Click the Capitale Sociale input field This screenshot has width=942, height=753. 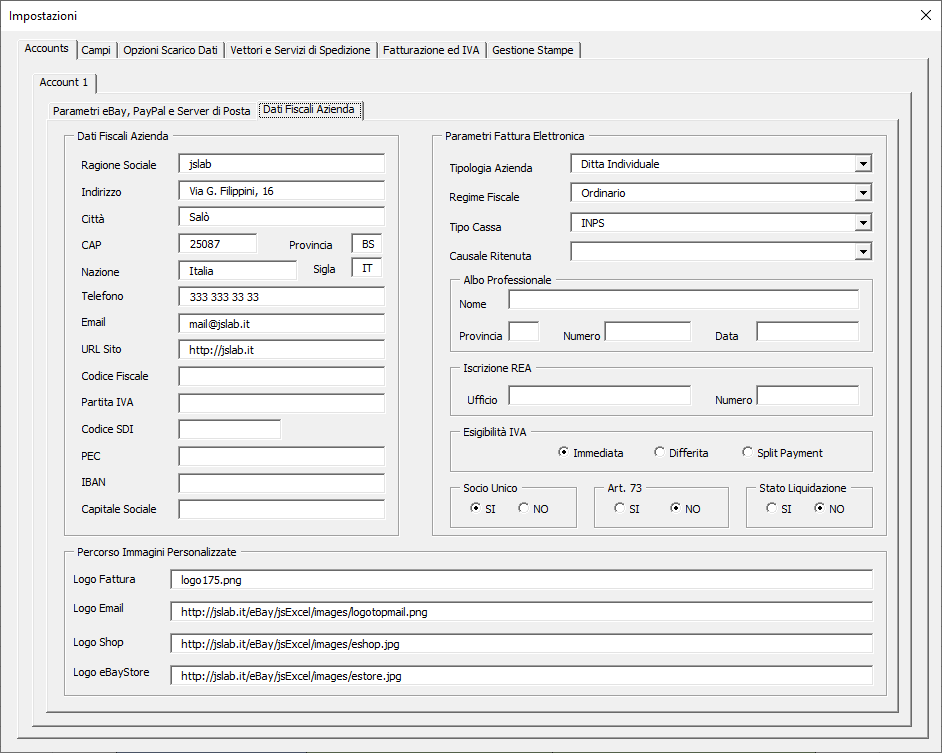pyautogui.click(x=281, y=509)
